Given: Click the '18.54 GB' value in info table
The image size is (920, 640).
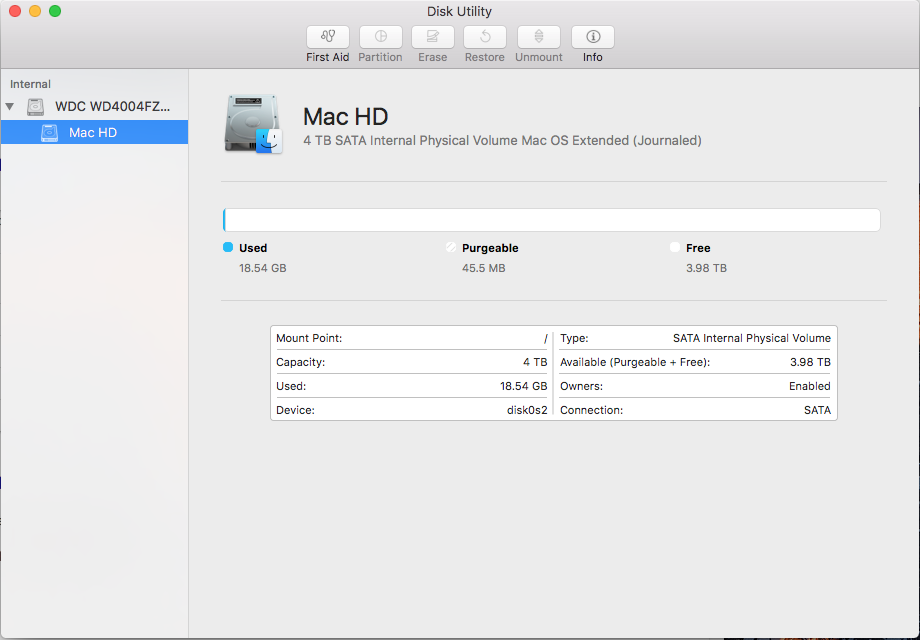Looking at the screenshot, I should coord(523,387).
